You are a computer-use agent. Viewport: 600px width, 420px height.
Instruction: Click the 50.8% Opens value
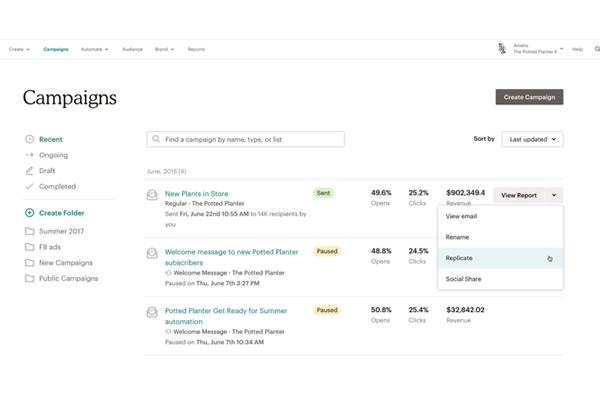[381, 309]
